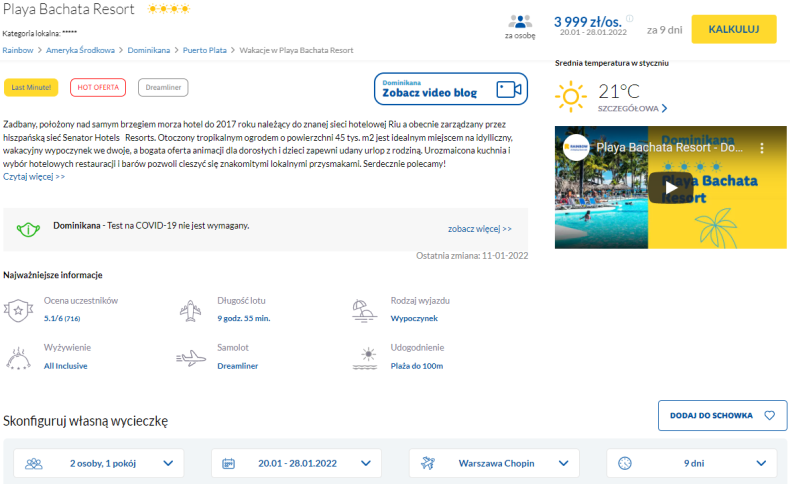Select the 'Last Minute!' tag

(30, 88)
